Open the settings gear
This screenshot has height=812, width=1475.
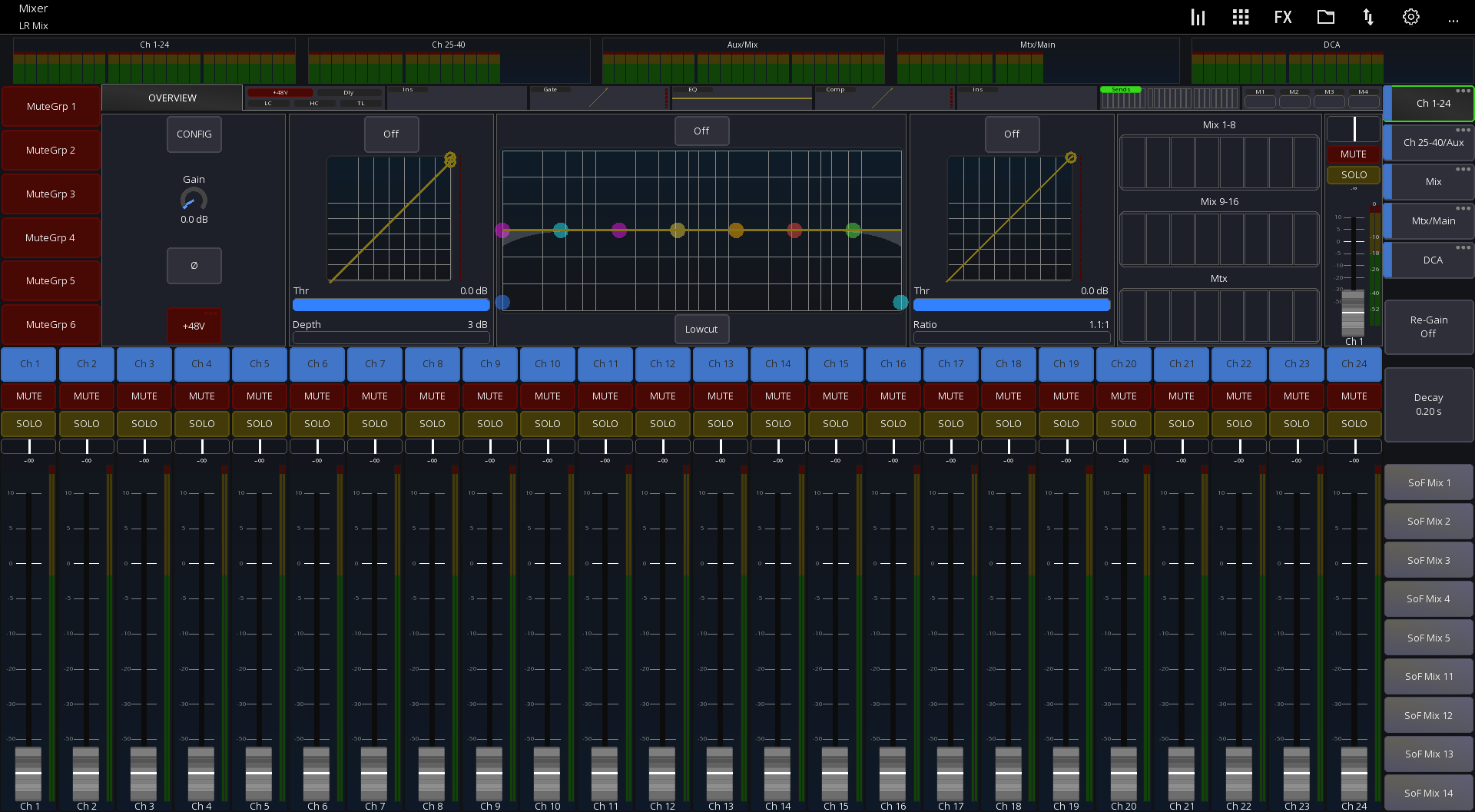[x=1410, y=16]
